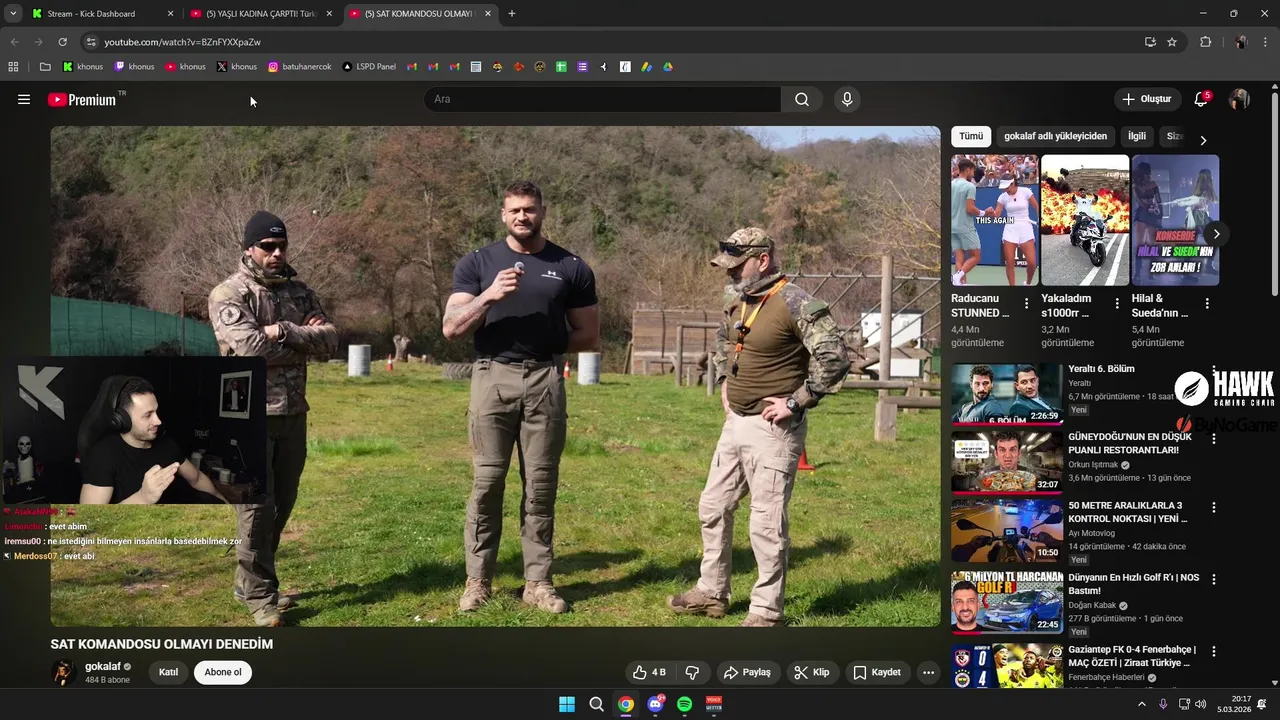Open Yeraltı 6. Bölüm thumbnail
Screen dimensions: 1280x720
(x=1007, y=394)
